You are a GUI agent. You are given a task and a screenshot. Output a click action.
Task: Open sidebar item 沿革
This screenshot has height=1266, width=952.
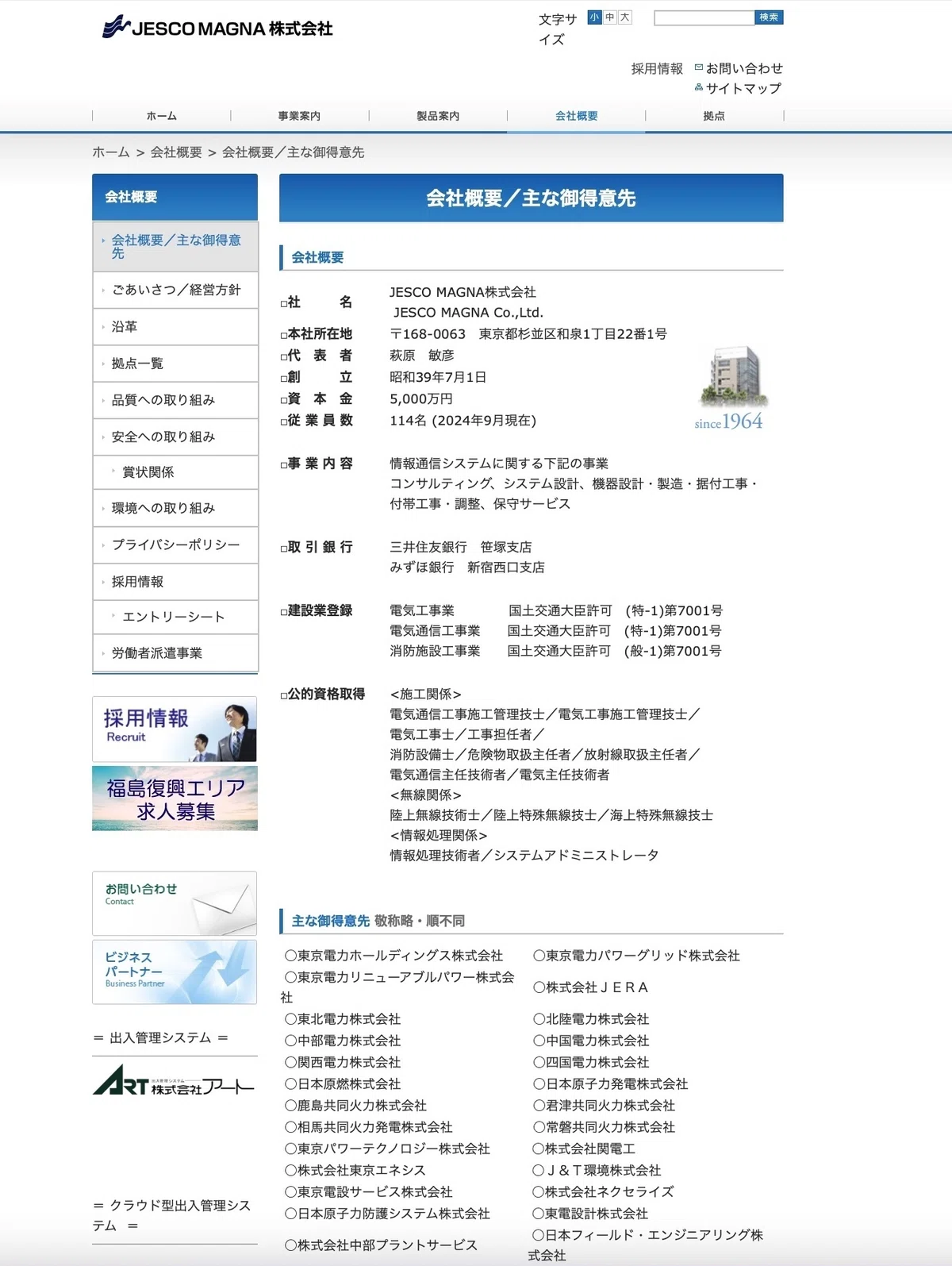pos(175,326)
